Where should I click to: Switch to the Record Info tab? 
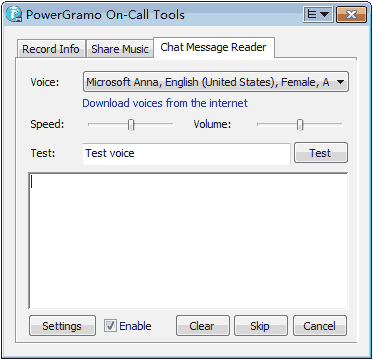(50, 49)
